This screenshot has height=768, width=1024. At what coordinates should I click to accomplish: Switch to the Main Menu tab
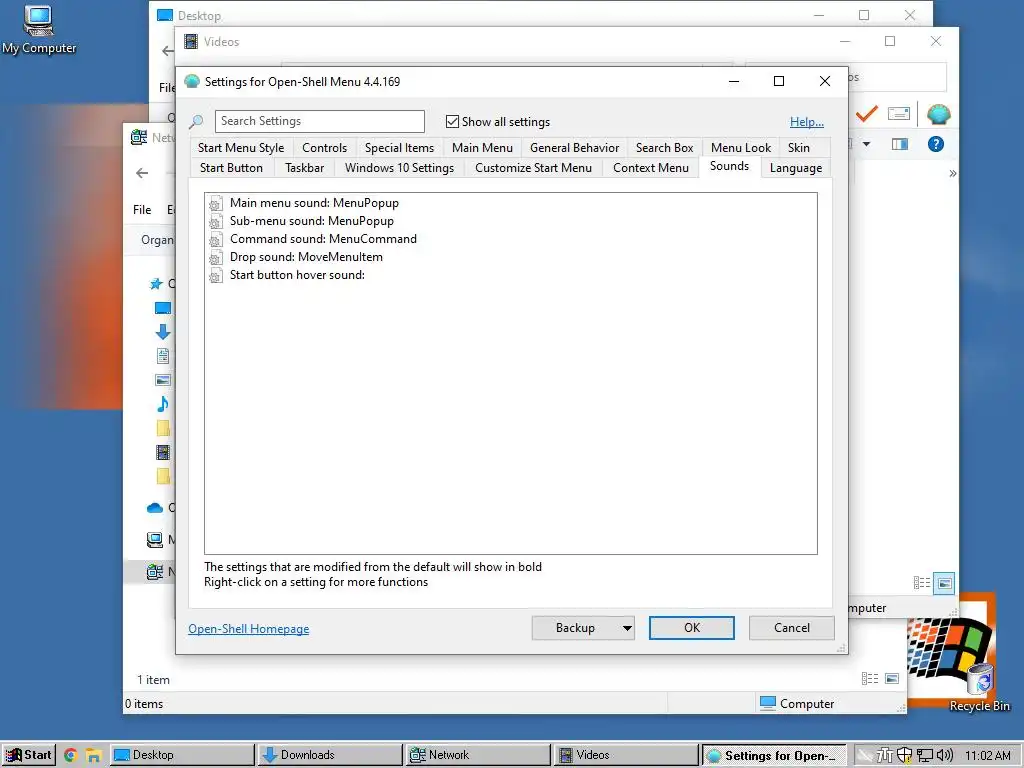tap(482, 148)
